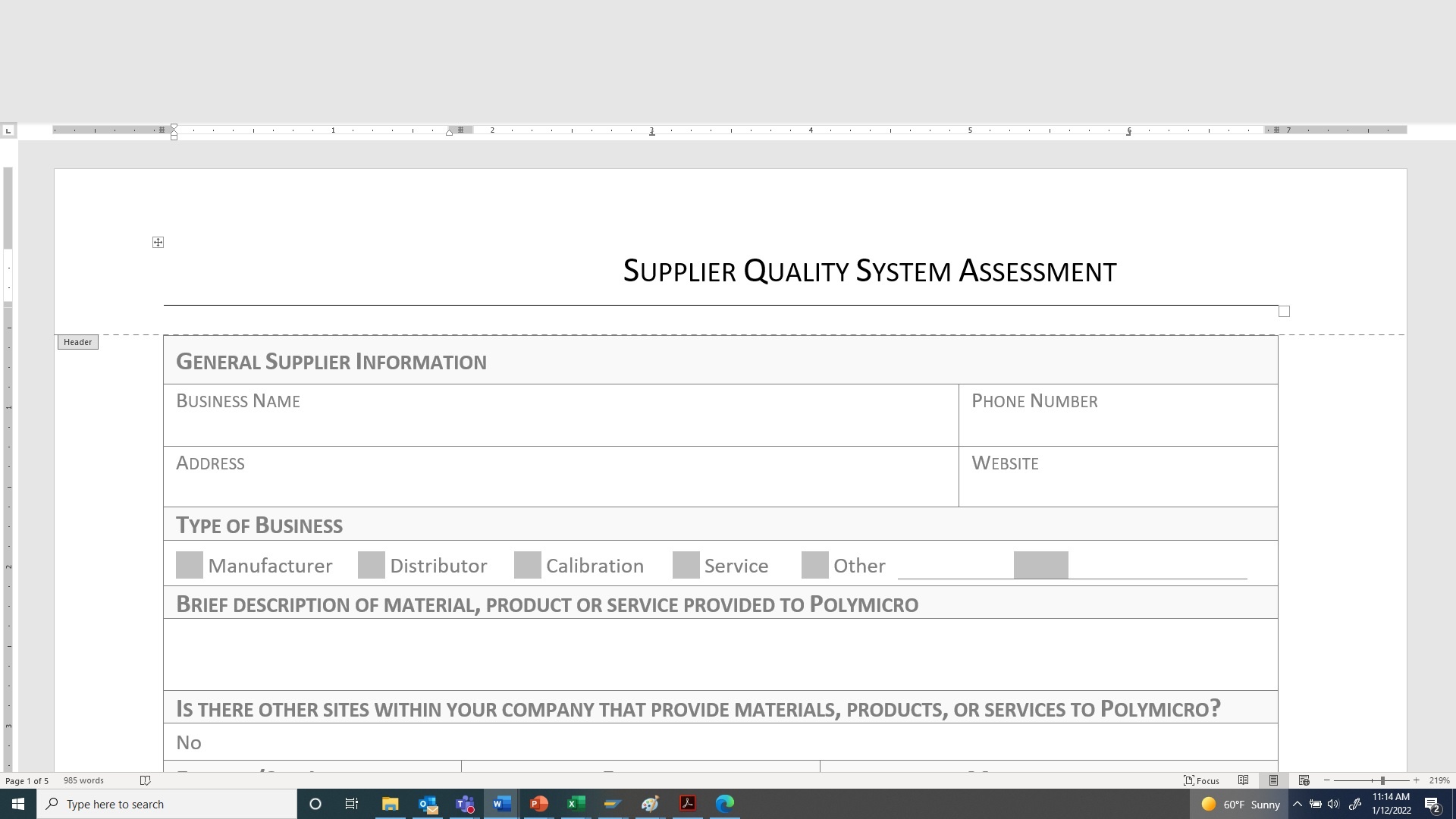Click the Header label tag

(x=78, y=342)
